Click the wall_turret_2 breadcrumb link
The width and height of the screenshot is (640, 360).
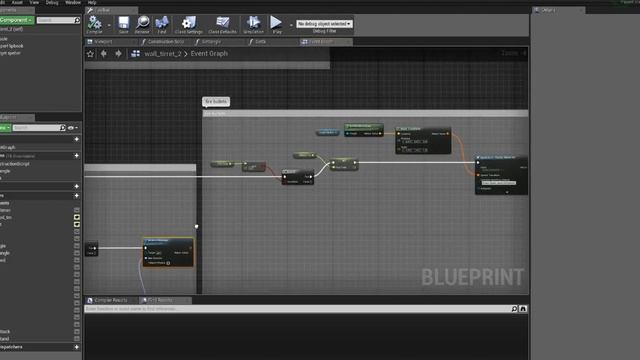(162, 53)
